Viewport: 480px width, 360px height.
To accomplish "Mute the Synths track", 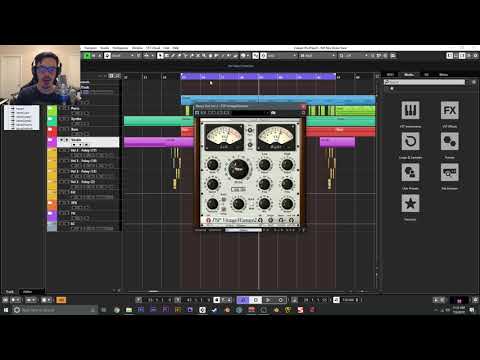I will pyautogui.click(x=61, y=119).
